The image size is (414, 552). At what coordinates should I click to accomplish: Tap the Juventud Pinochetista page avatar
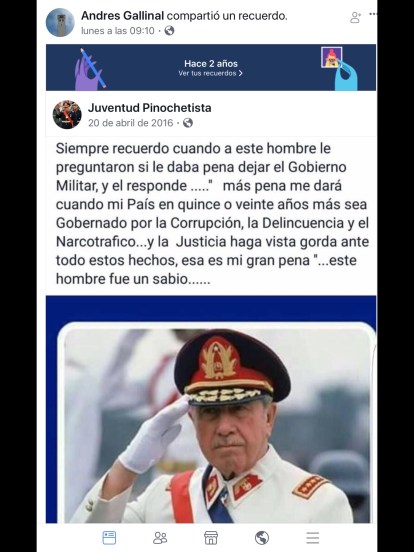(x=67, y=115)
